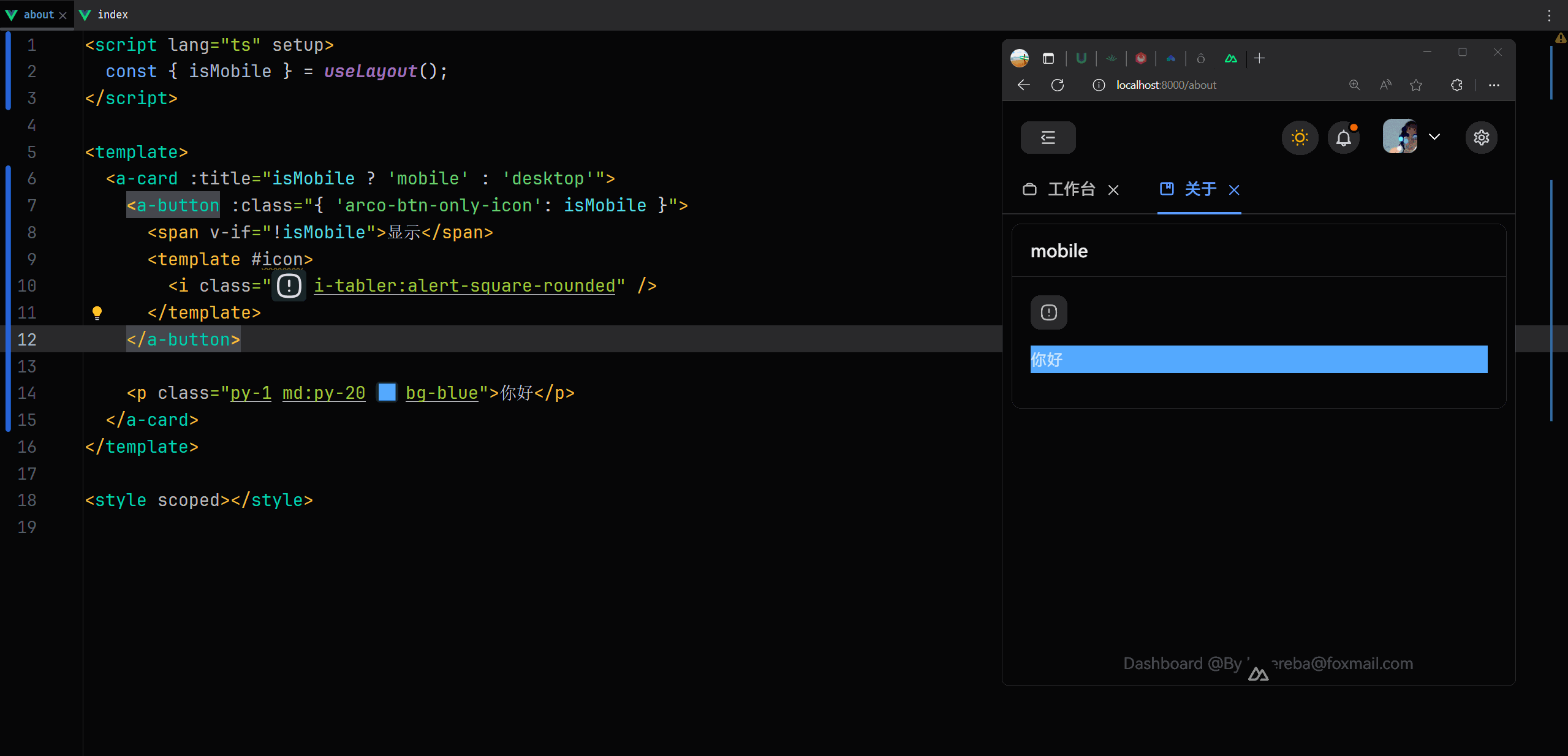Click the lightbulb quick-fix icon
The width and height of the screenshot is (1568, 756).
point(97,312)
